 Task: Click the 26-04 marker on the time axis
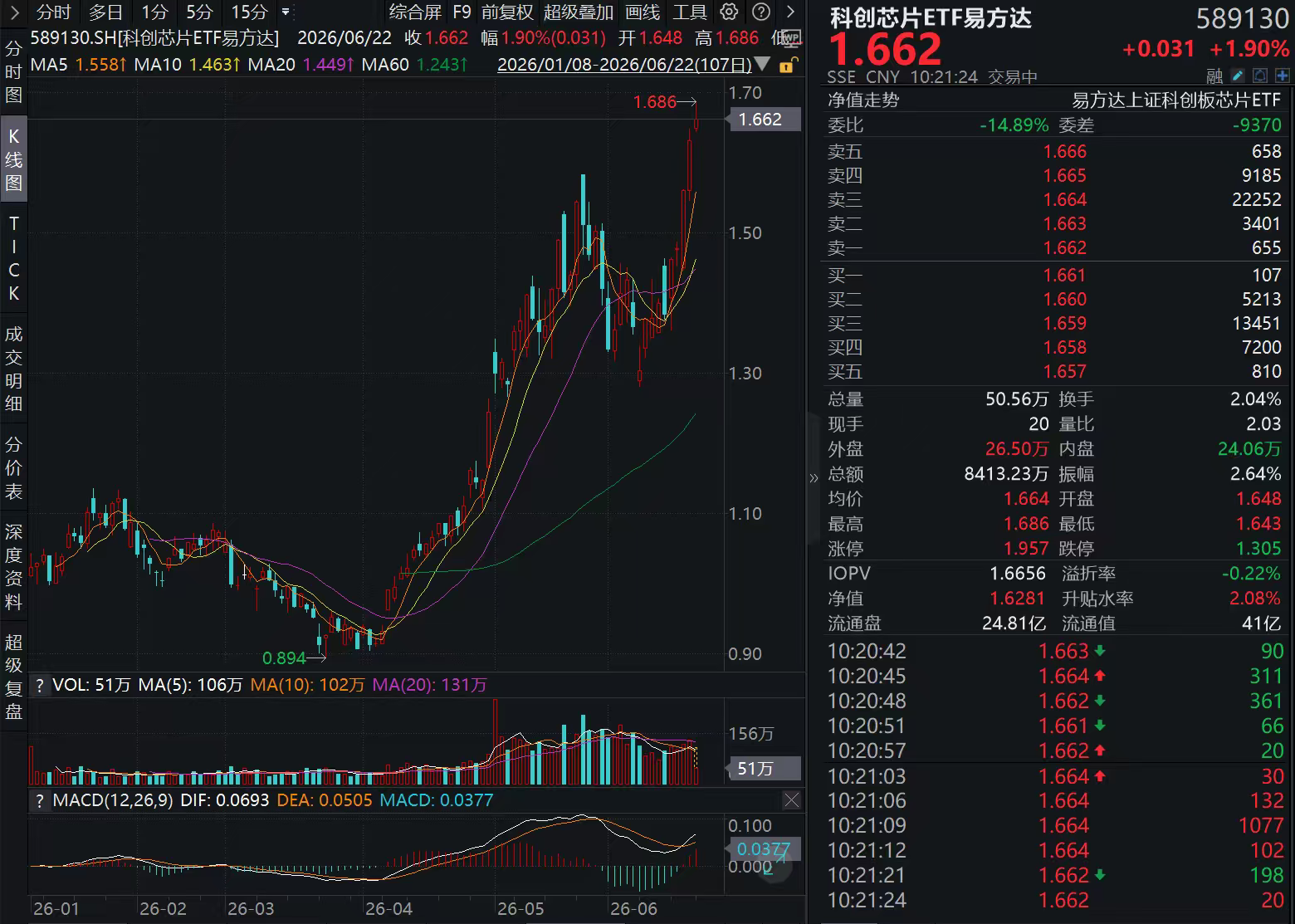(x=388, y=909)
